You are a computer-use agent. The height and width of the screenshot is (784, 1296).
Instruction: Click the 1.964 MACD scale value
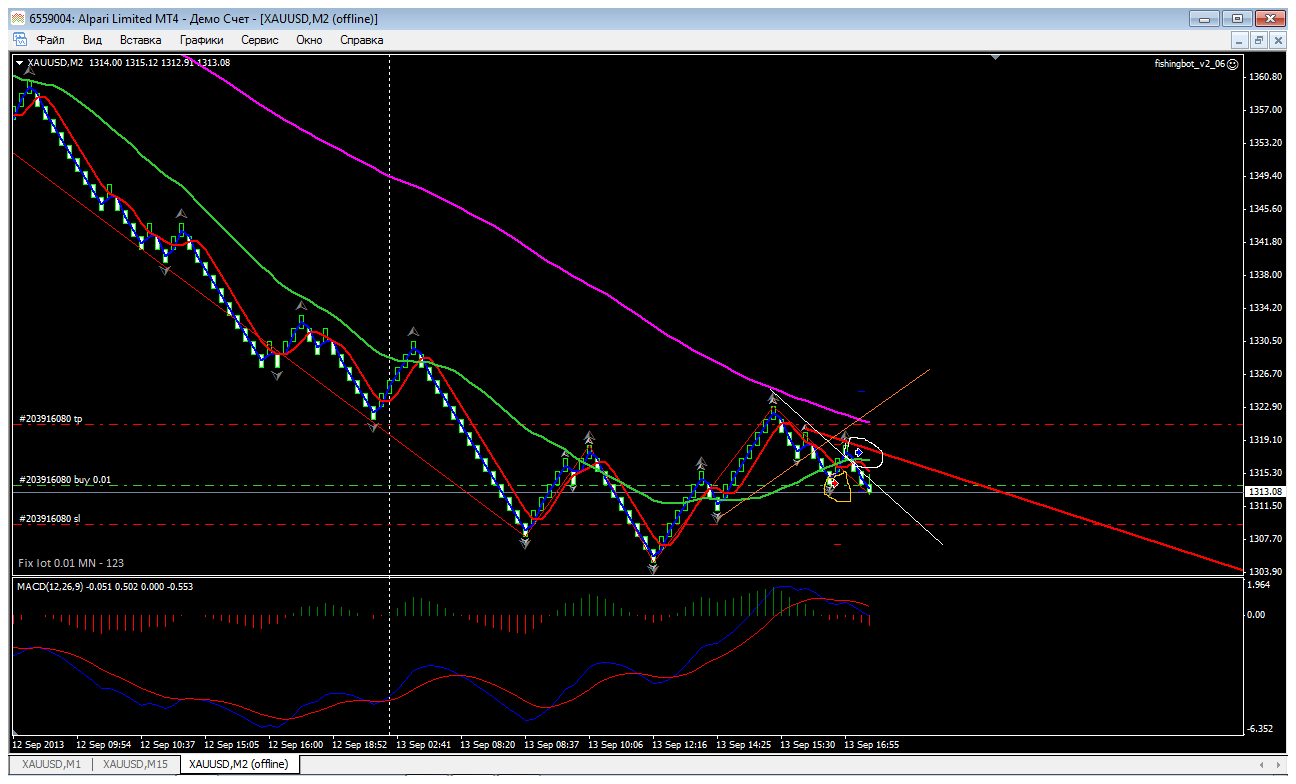coord(1261,585)
